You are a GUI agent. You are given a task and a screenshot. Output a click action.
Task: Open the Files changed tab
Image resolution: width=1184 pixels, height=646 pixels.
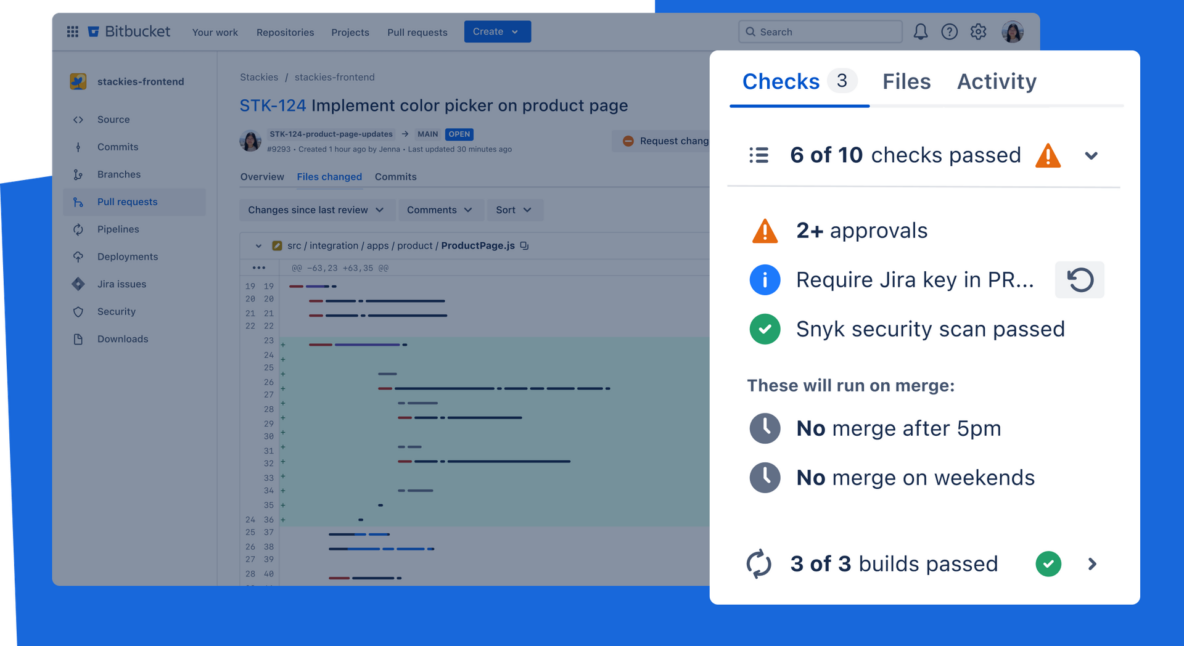(x=329, y=177)
